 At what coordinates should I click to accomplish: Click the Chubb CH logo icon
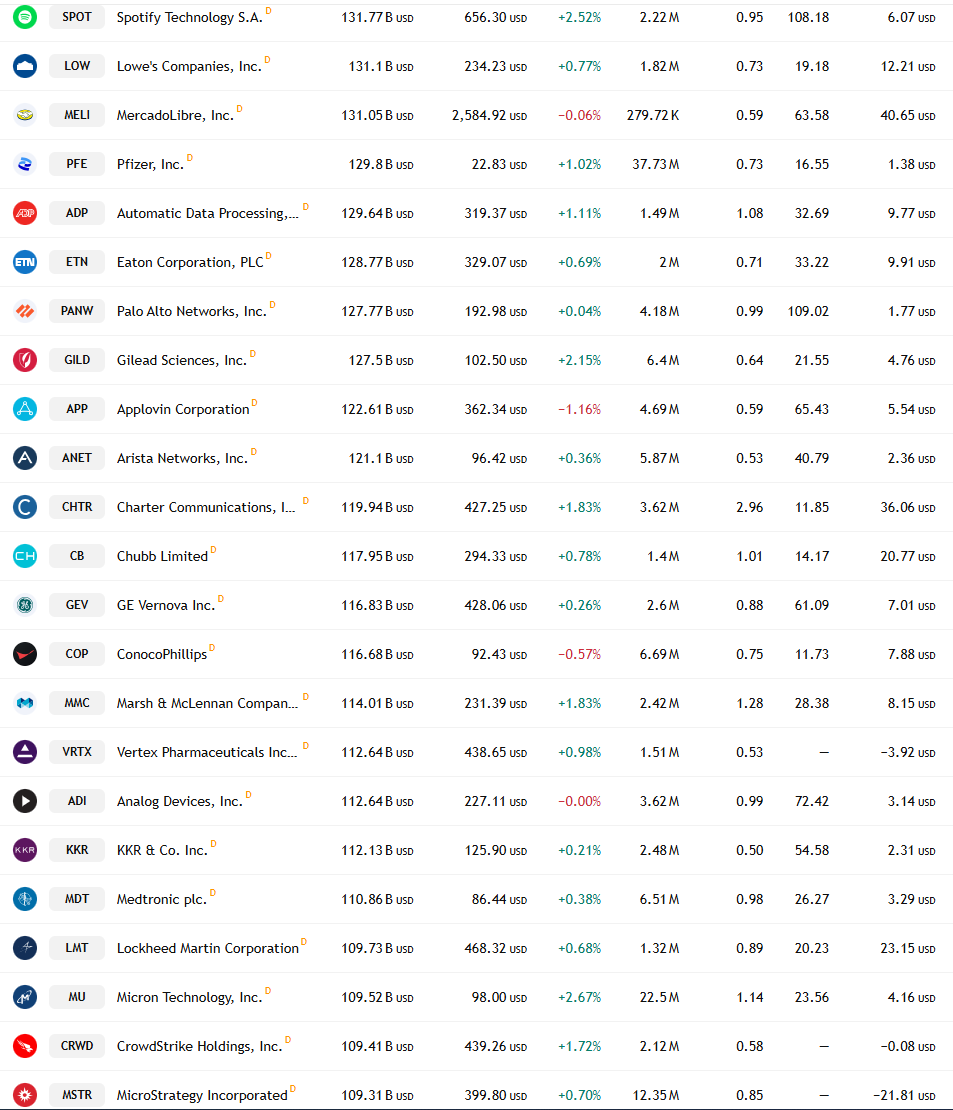tap(25, 556)
